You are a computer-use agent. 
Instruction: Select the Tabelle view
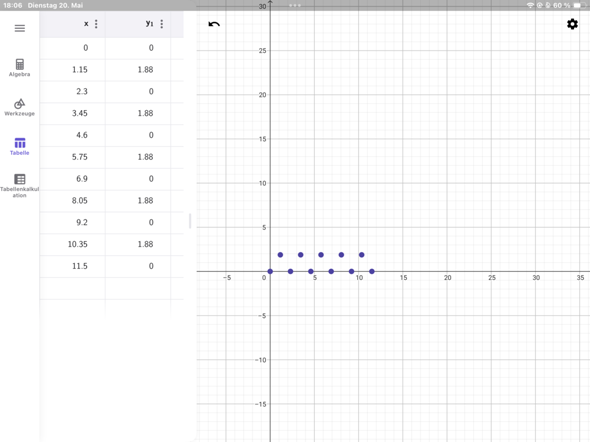(20, 146)
